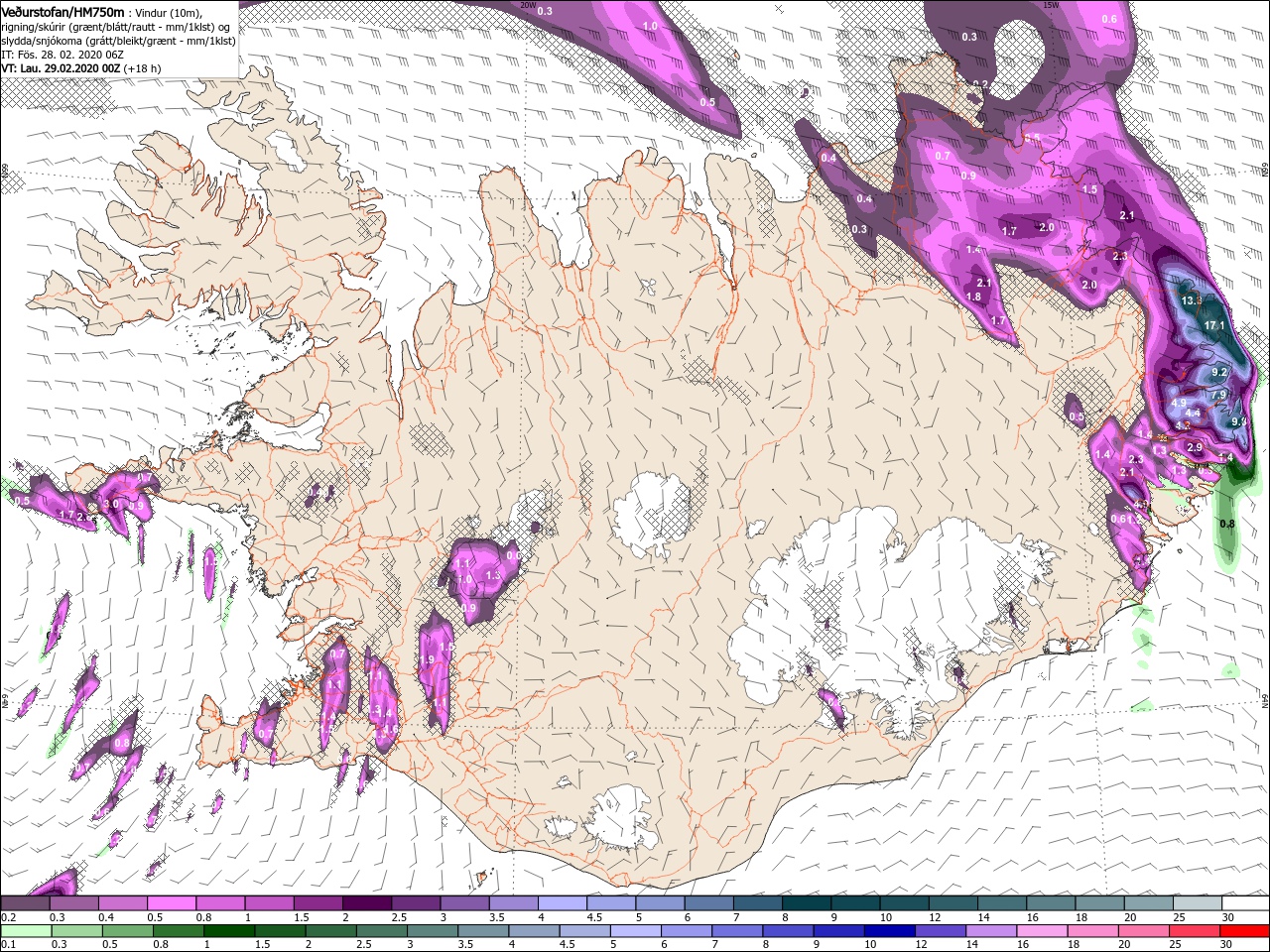1270x952 pixels.
Task: Select light lavender snow swatch for 4–4.5
Action: pyautogui.click(x=562, y=904)
